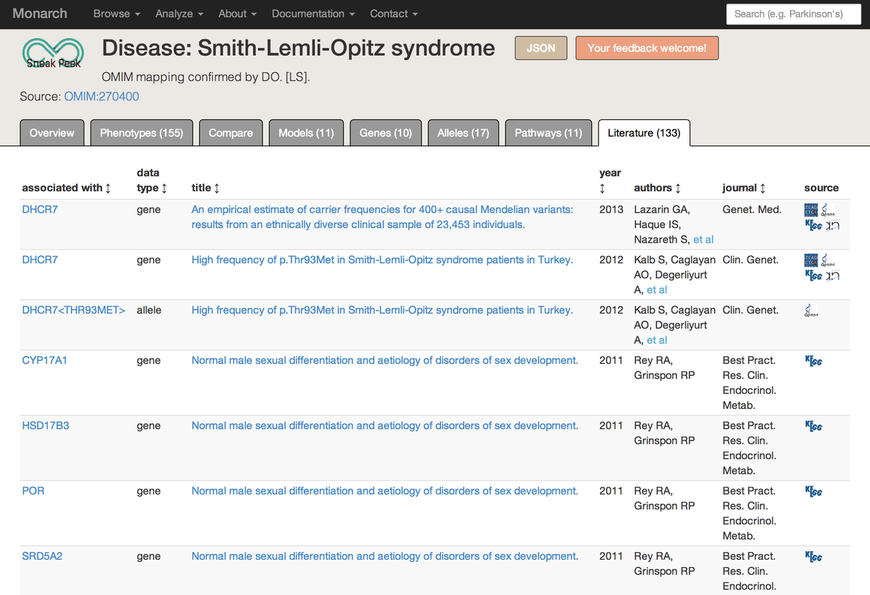The image size is (870, 595).
Task: Click KEGG source icon in POR row
Action: point(813,491)
